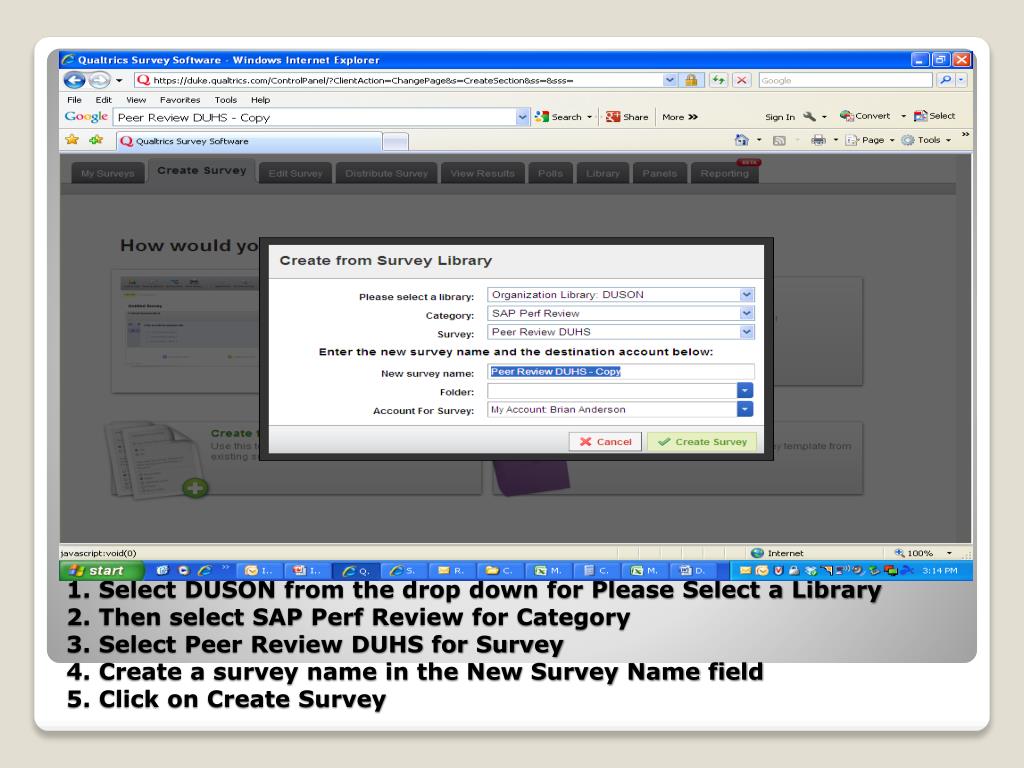The width and height of the screenshot is (1024, 768).
Task: Select the Qualtrics Survey Software browser tab
Action: [249, 141]
